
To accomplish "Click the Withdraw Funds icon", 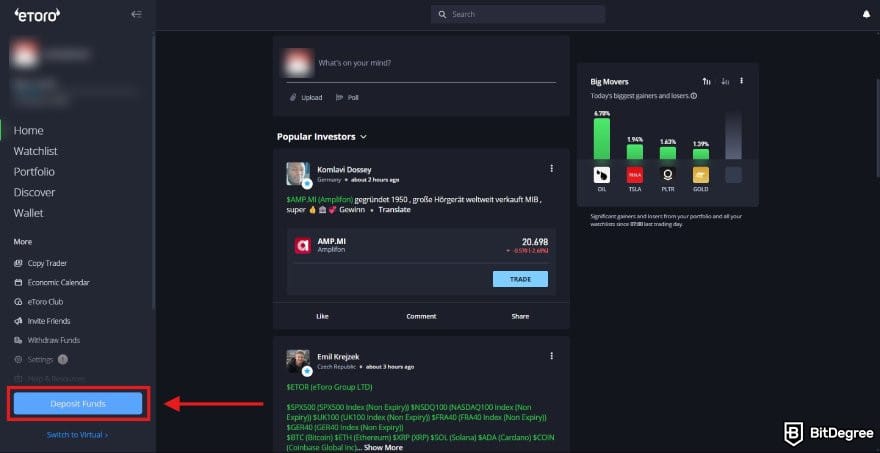I will (x=19, y=340).
